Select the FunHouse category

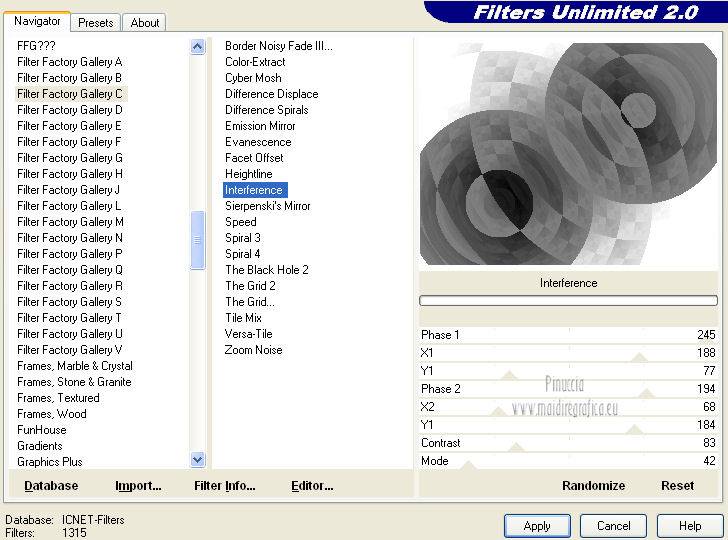[42, 430]
